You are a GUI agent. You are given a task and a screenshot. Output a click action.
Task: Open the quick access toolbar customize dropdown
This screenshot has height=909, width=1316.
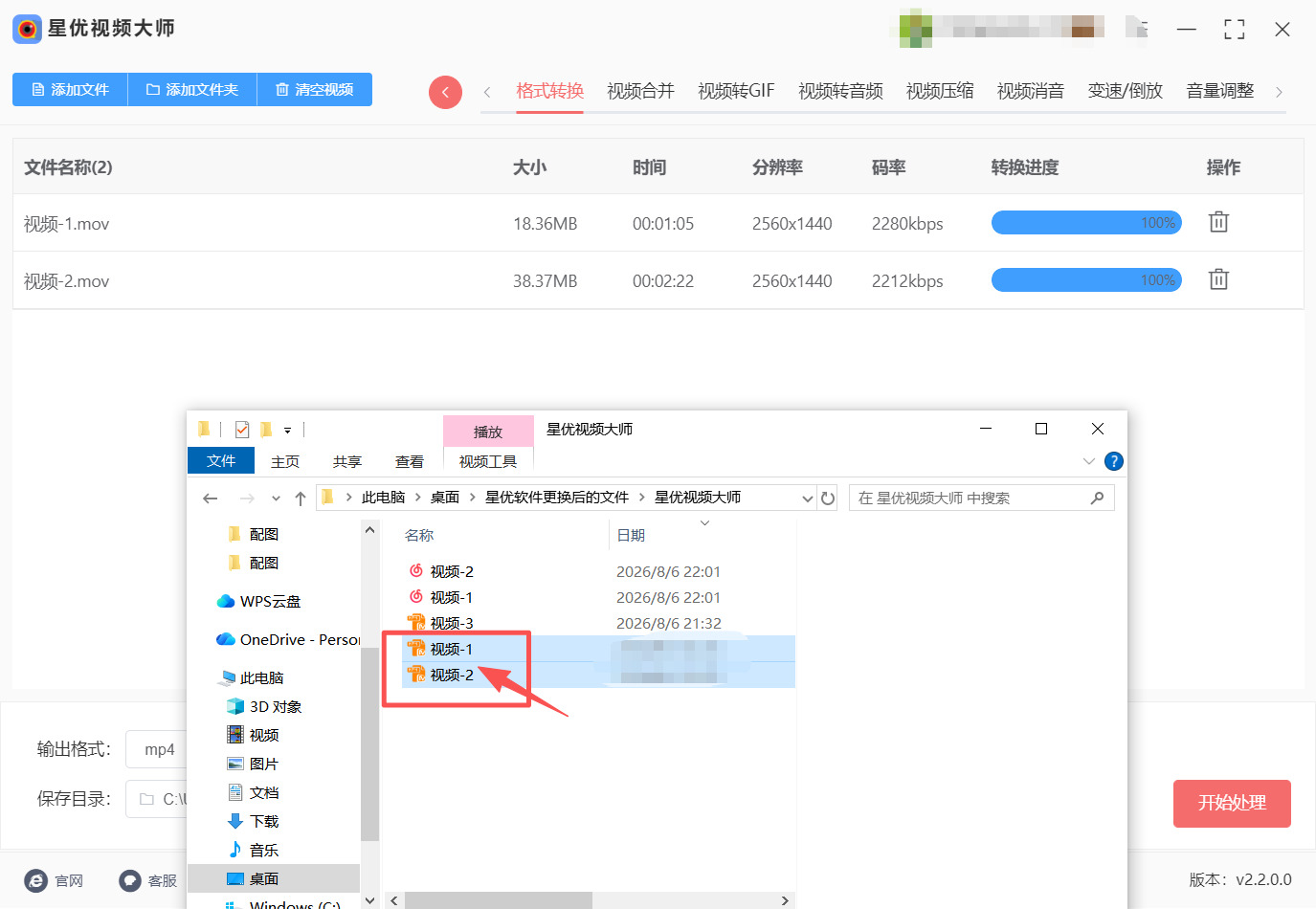[x=287, y=431]
